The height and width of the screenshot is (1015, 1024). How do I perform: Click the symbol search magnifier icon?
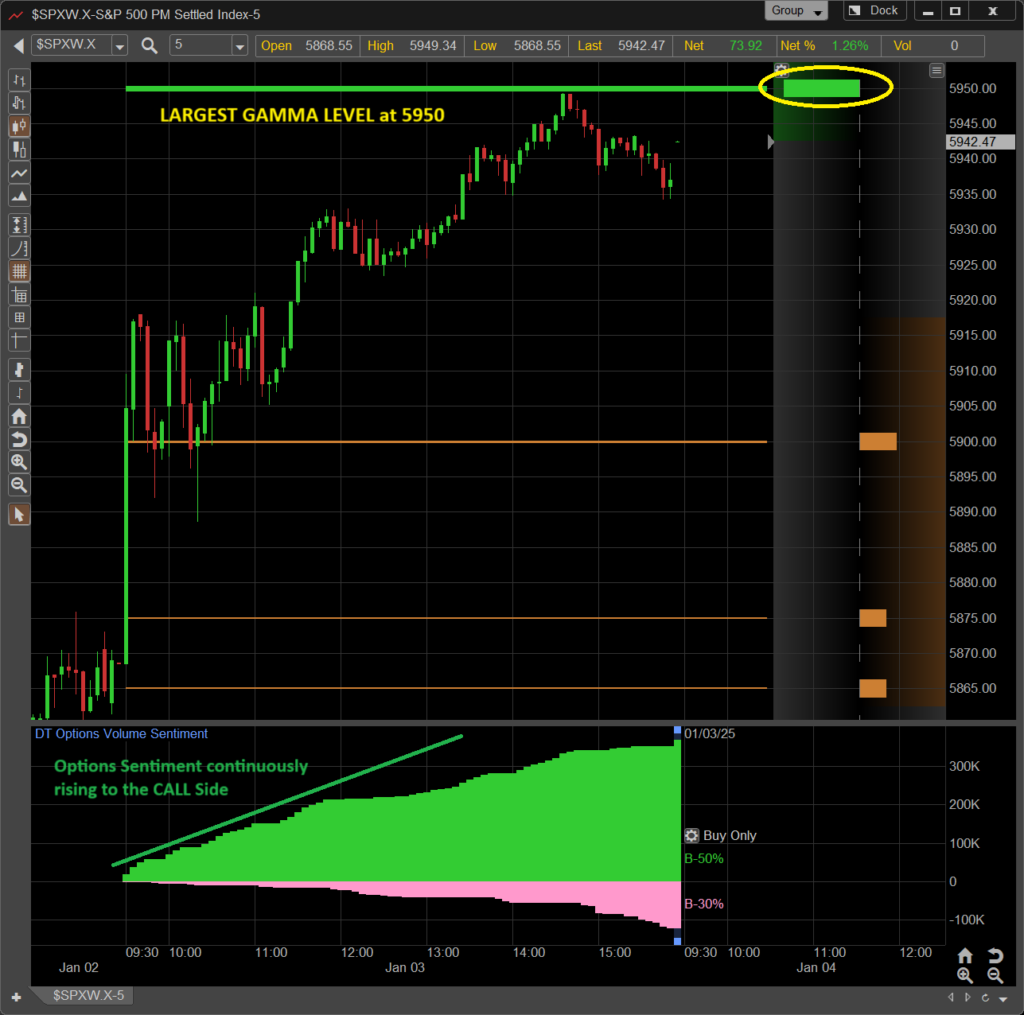150,46
